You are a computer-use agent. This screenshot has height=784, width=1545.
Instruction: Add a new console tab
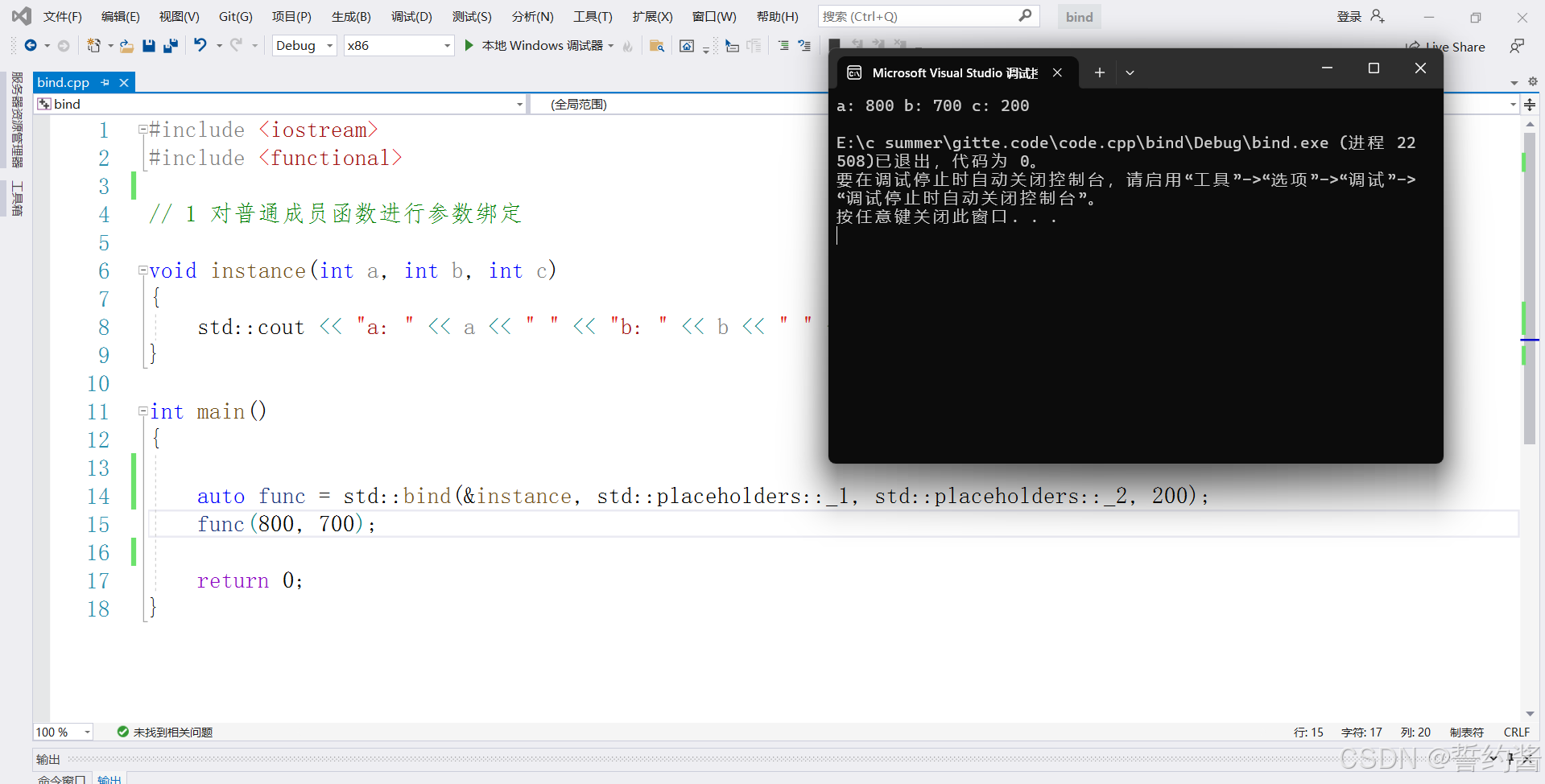[x=1099, y=72]
